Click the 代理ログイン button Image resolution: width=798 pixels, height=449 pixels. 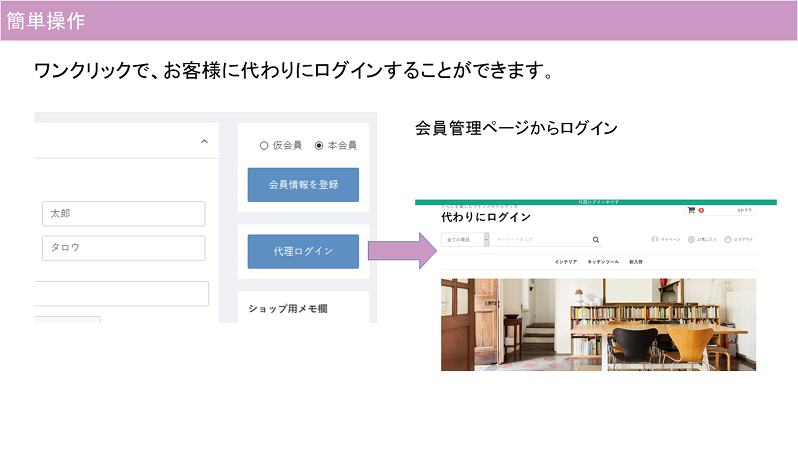[x=303, y=251]
